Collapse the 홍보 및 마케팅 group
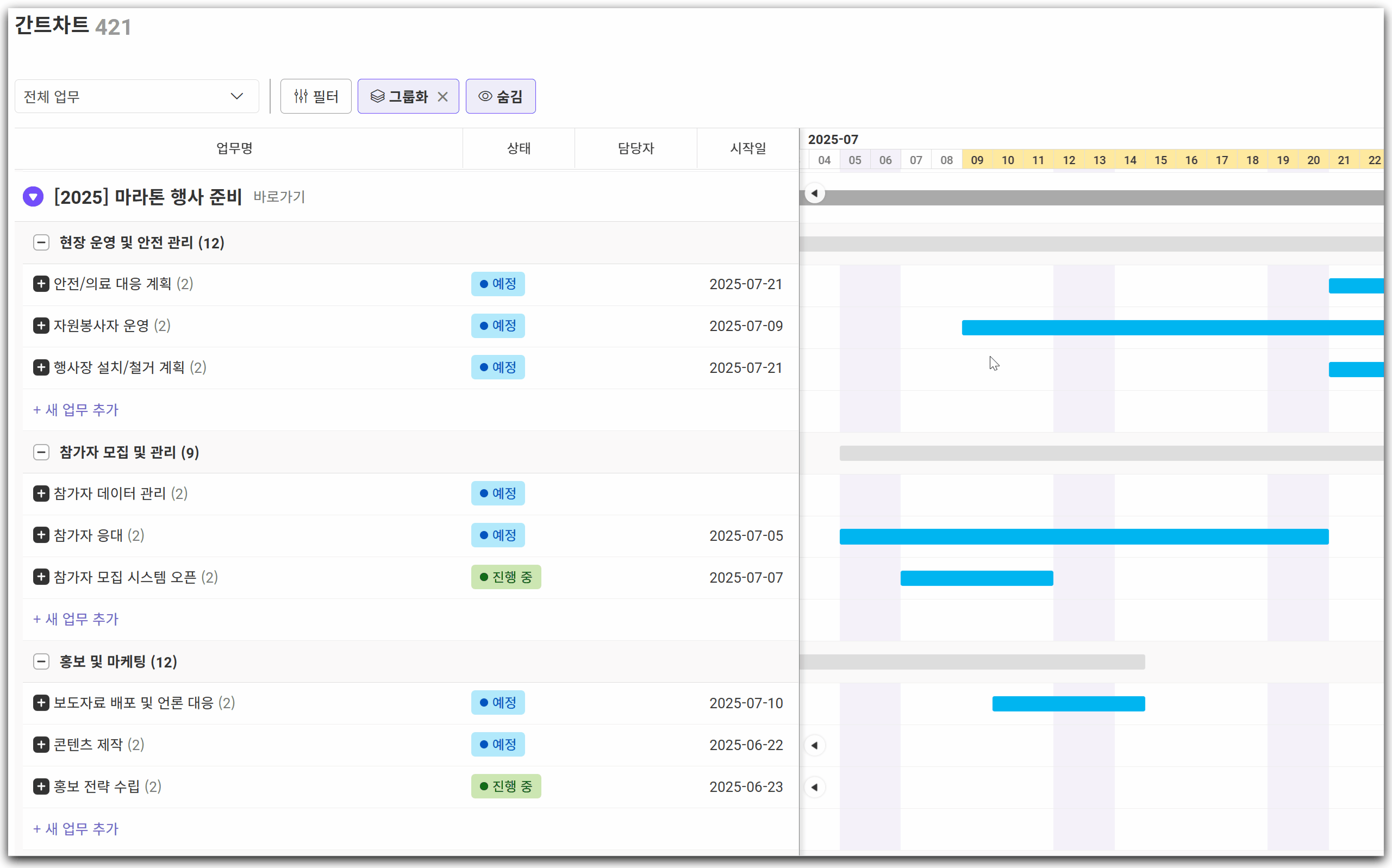 [41, 662]
